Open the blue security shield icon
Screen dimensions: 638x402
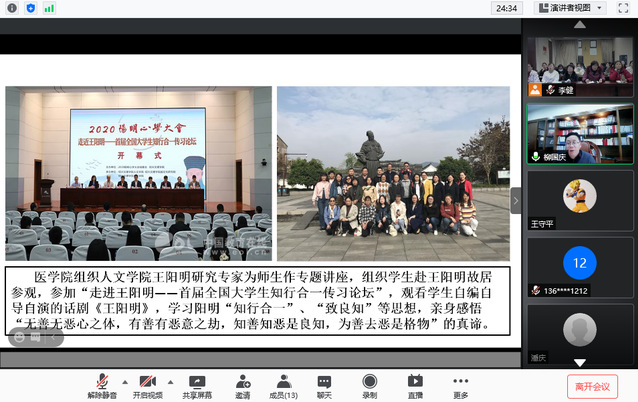click(x=30, y=8)
